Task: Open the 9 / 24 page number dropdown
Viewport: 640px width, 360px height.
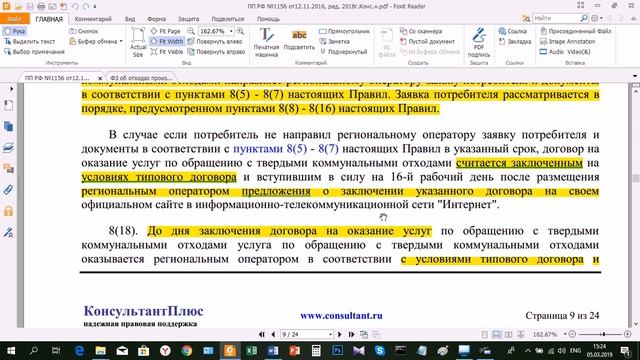Action: pos(330,334)
